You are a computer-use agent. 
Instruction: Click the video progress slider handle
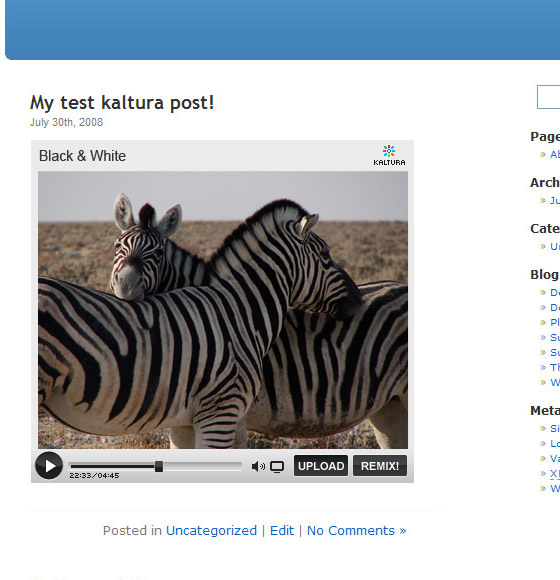[159, 466]
